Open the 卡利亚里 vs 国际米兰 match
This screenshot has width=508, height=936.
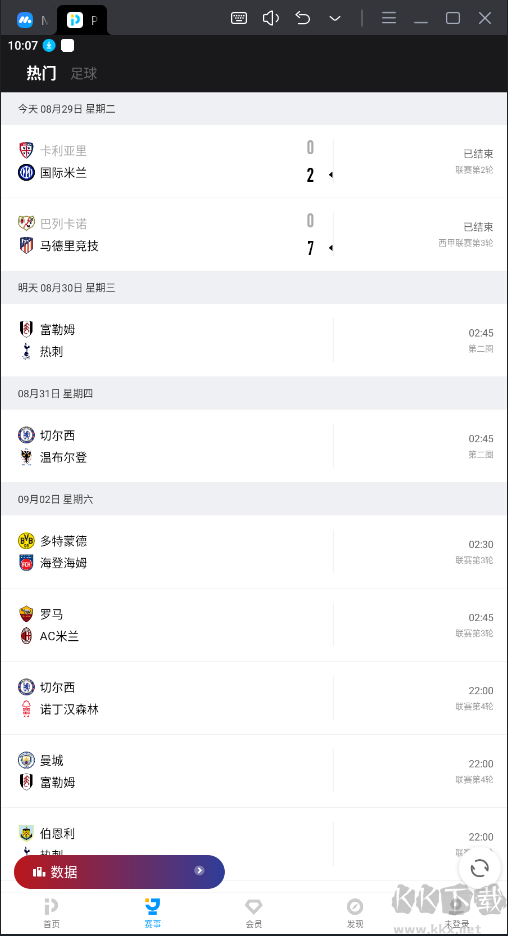[x=254, y=161]
